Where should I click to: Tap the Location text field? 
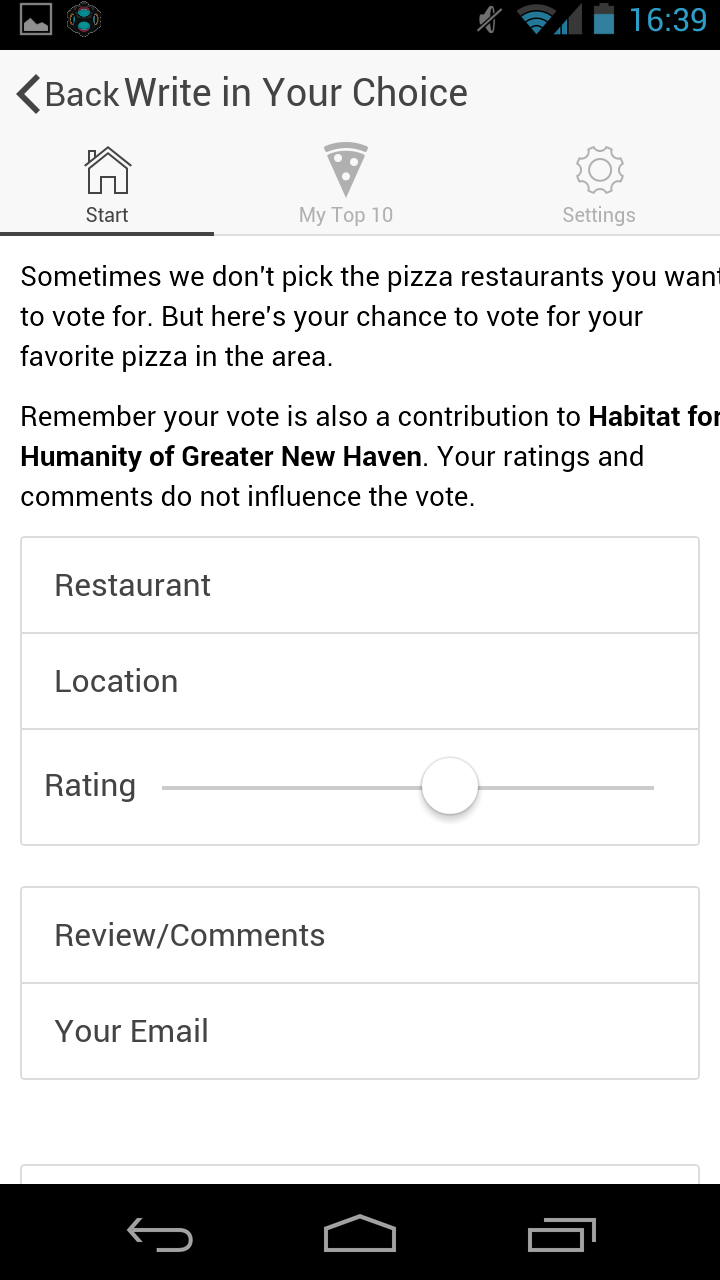point(360,681)
